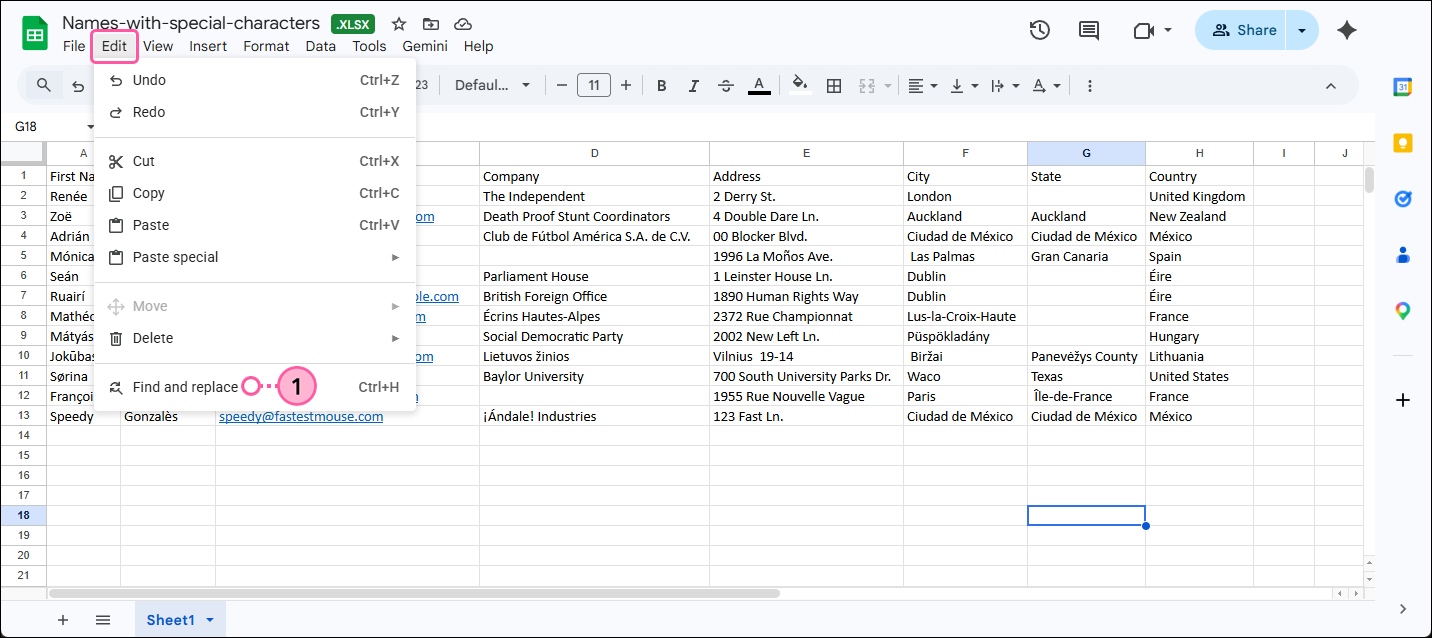
Task: Expand the Share button dropdown arrow
Action: pos(1301,30)
